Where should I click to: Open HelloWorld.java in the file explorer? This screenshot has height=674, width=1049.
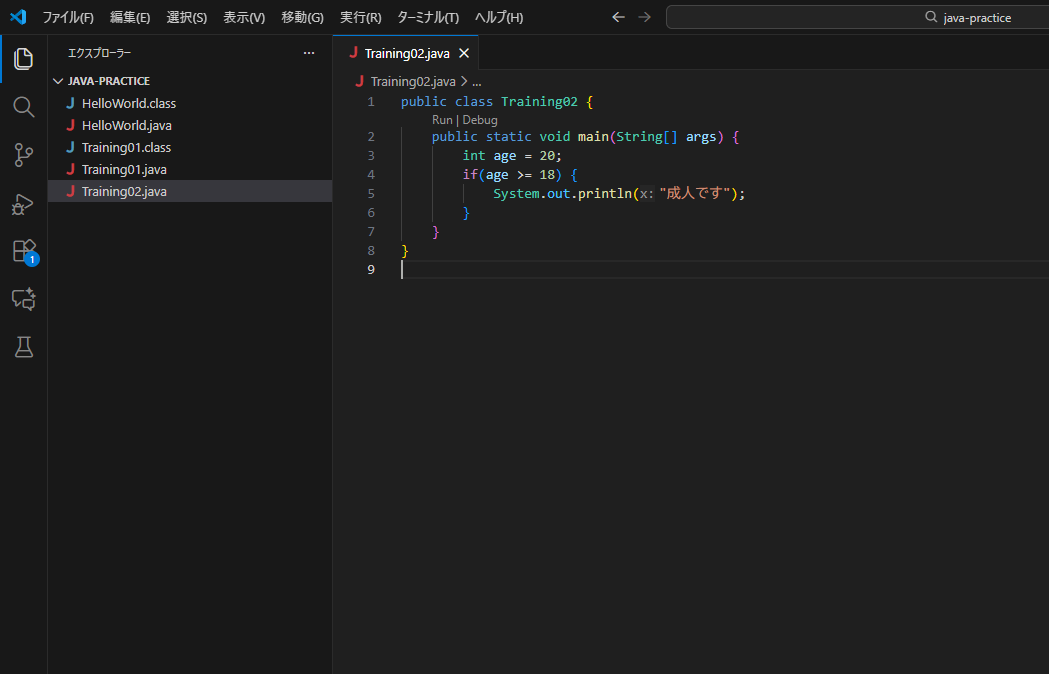128,125
